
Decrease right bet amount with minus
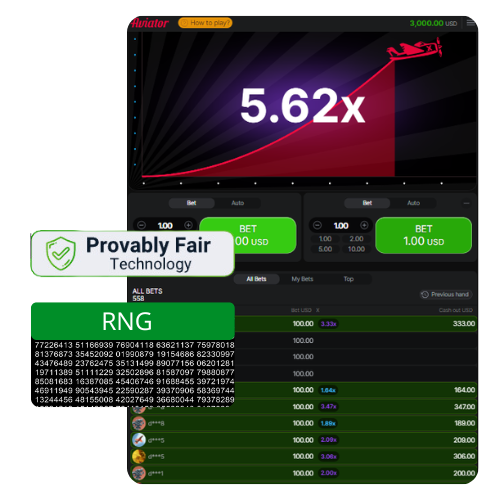317,225
